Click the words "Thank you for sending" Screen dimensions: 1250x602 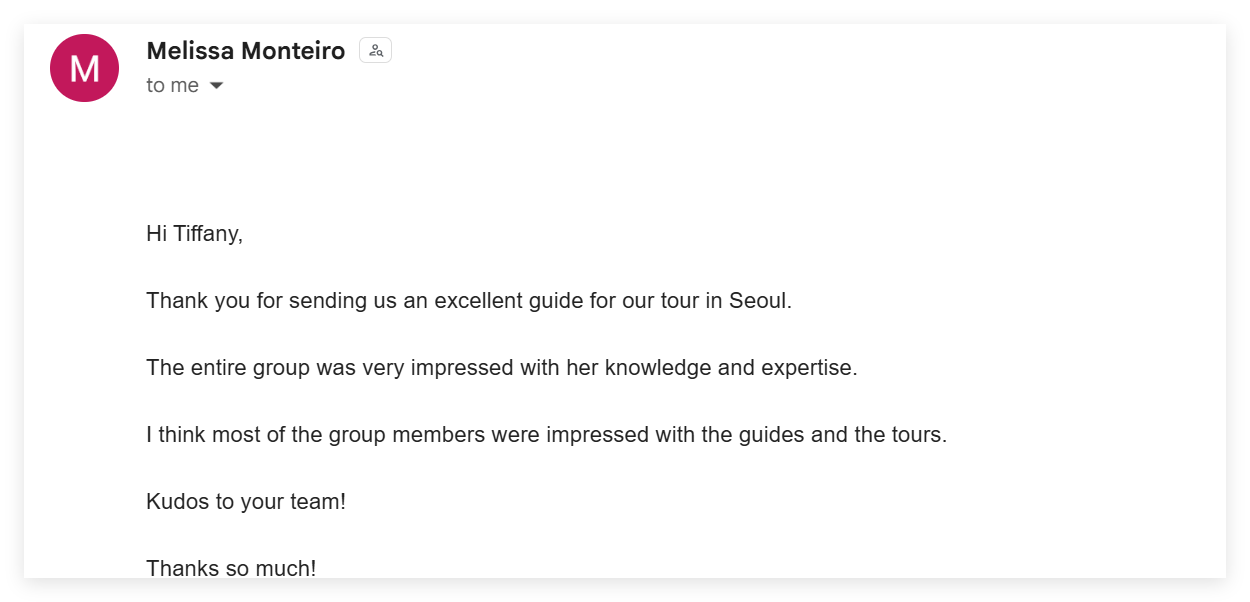(242, 301)
